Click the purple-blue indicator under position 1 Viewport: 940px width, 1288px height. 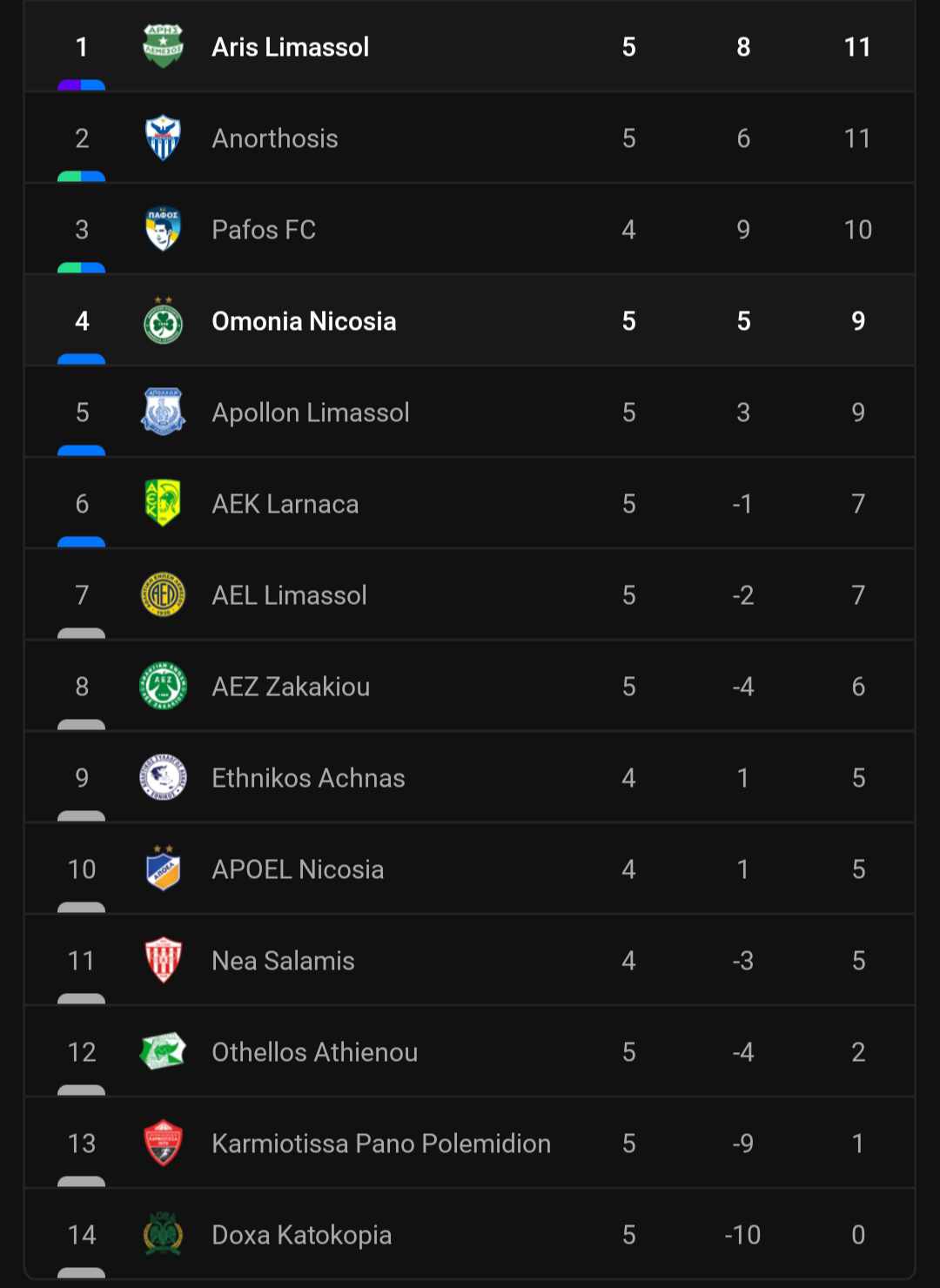[81, 84]
